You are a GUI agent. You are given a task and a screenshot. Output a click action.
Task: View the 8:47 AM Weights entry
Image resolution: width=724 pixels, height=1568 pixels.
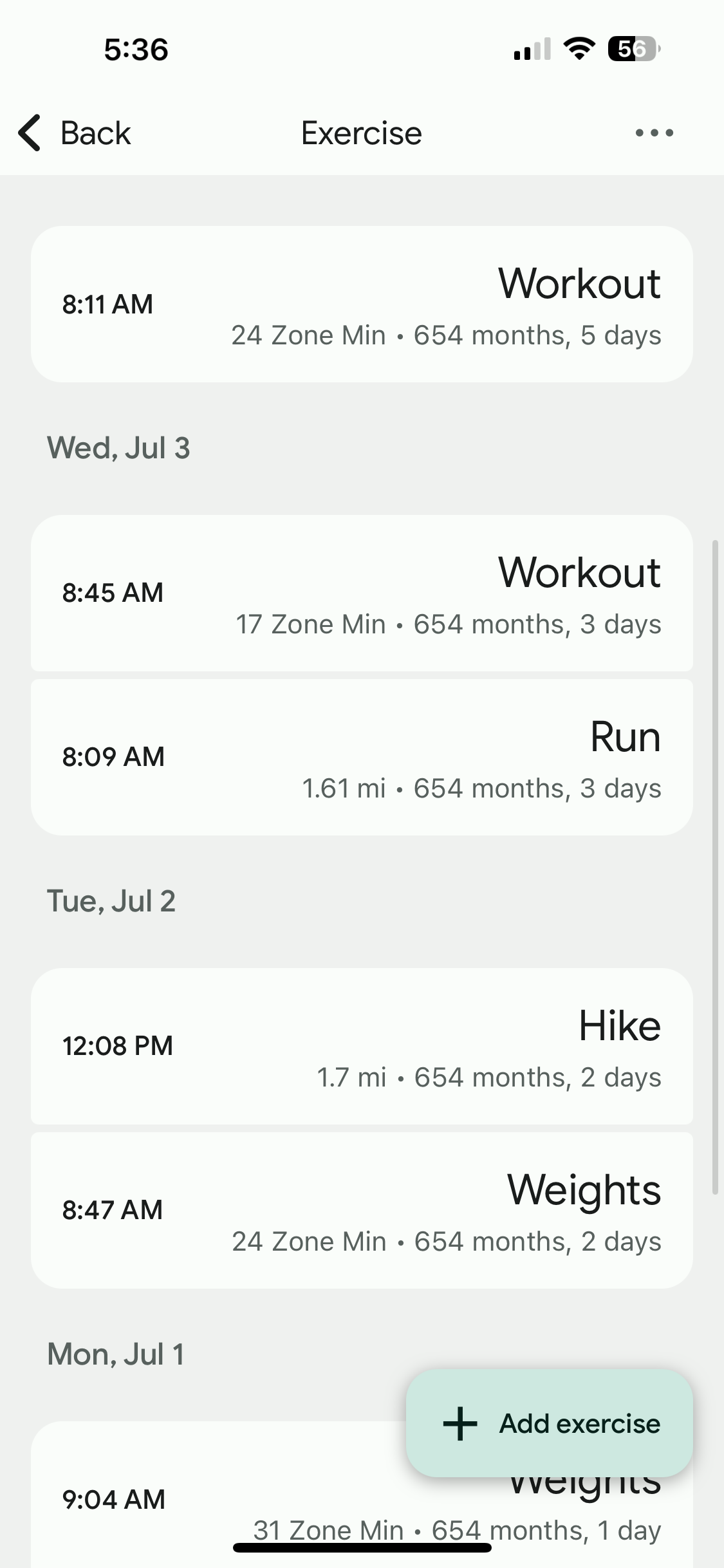[x=362, y=1210]
